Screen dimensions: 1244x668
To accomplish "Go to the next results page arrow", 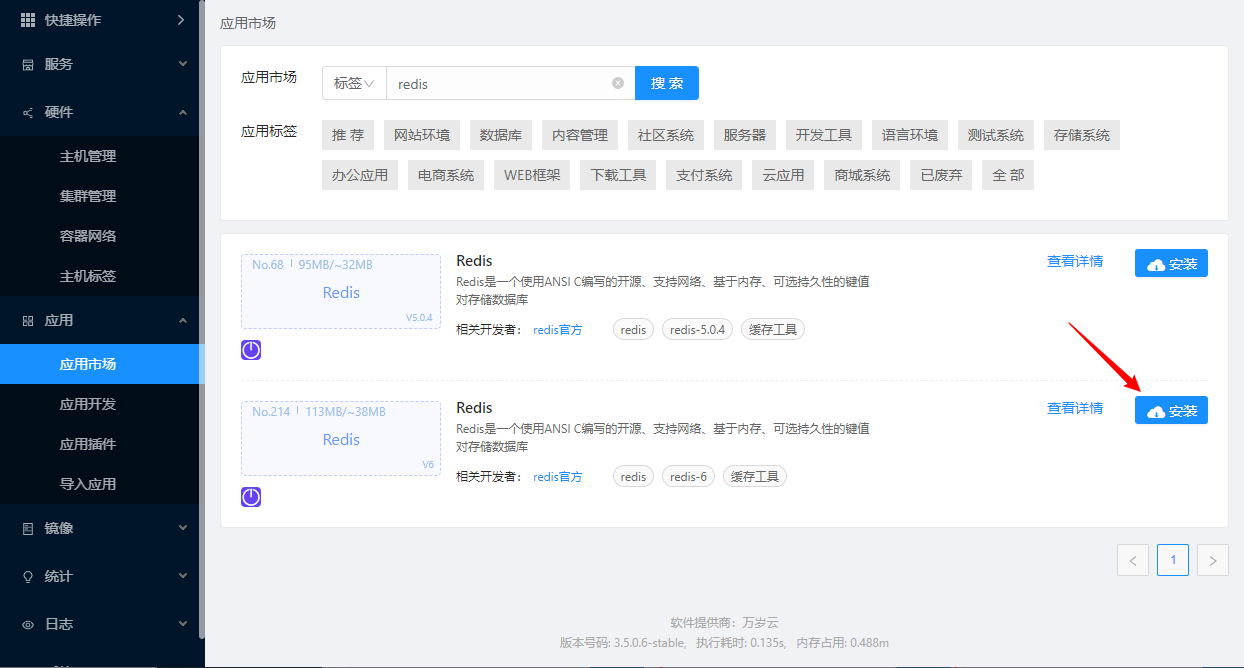I will tap(1213, 561).
